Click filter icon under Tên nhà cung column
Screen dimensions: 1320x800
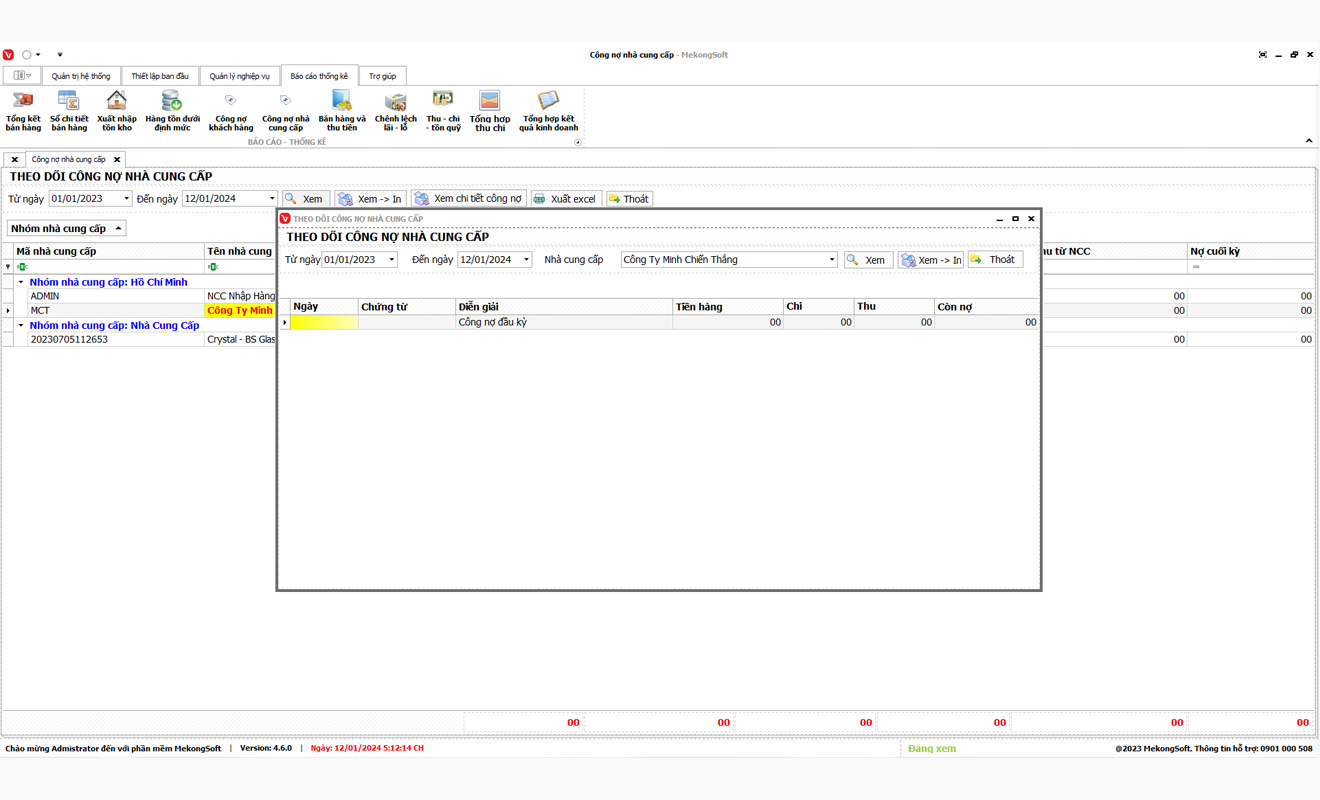[x=213, y=267]
